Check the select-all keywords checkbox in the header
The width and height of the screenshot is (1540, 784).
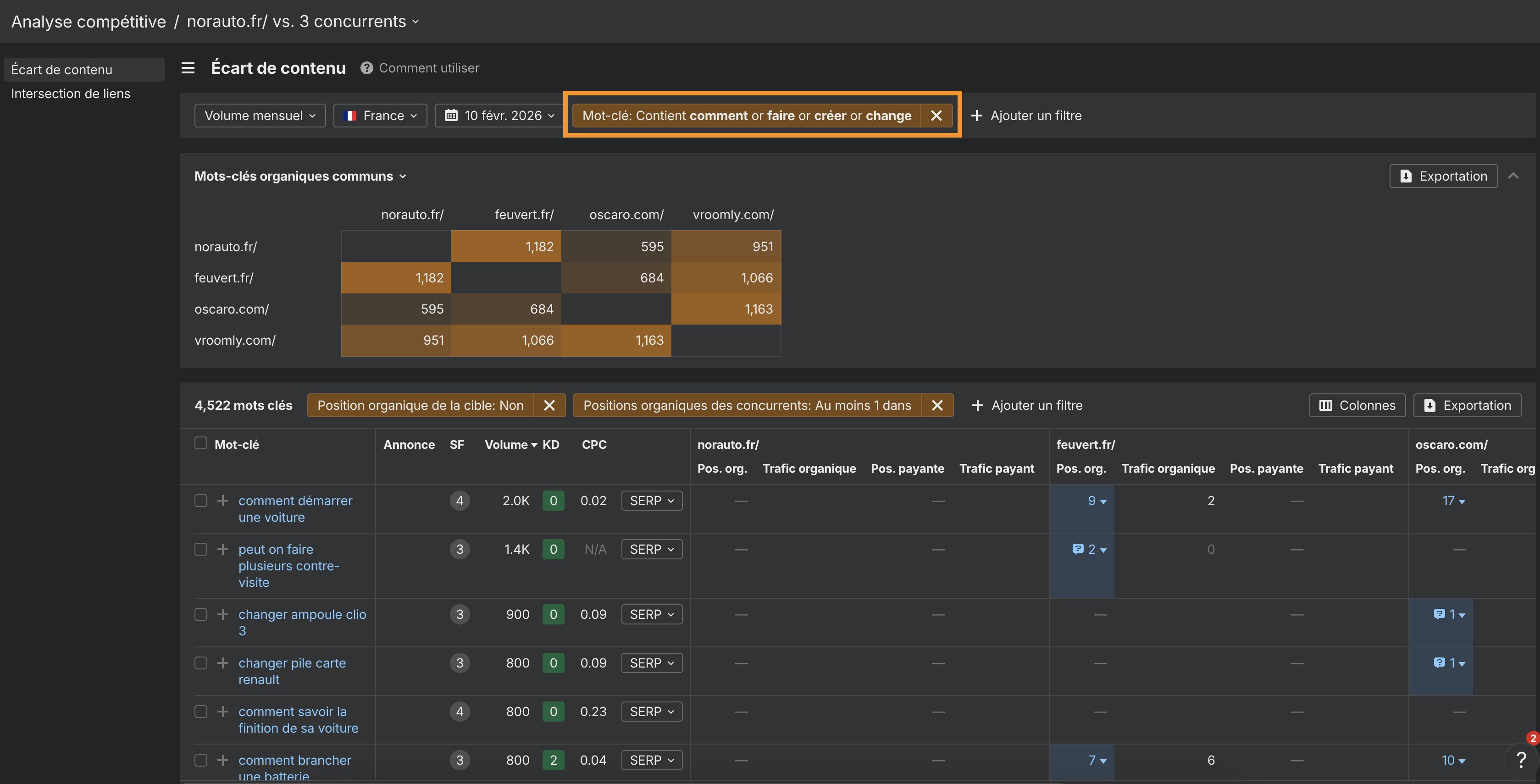point(200,443)
